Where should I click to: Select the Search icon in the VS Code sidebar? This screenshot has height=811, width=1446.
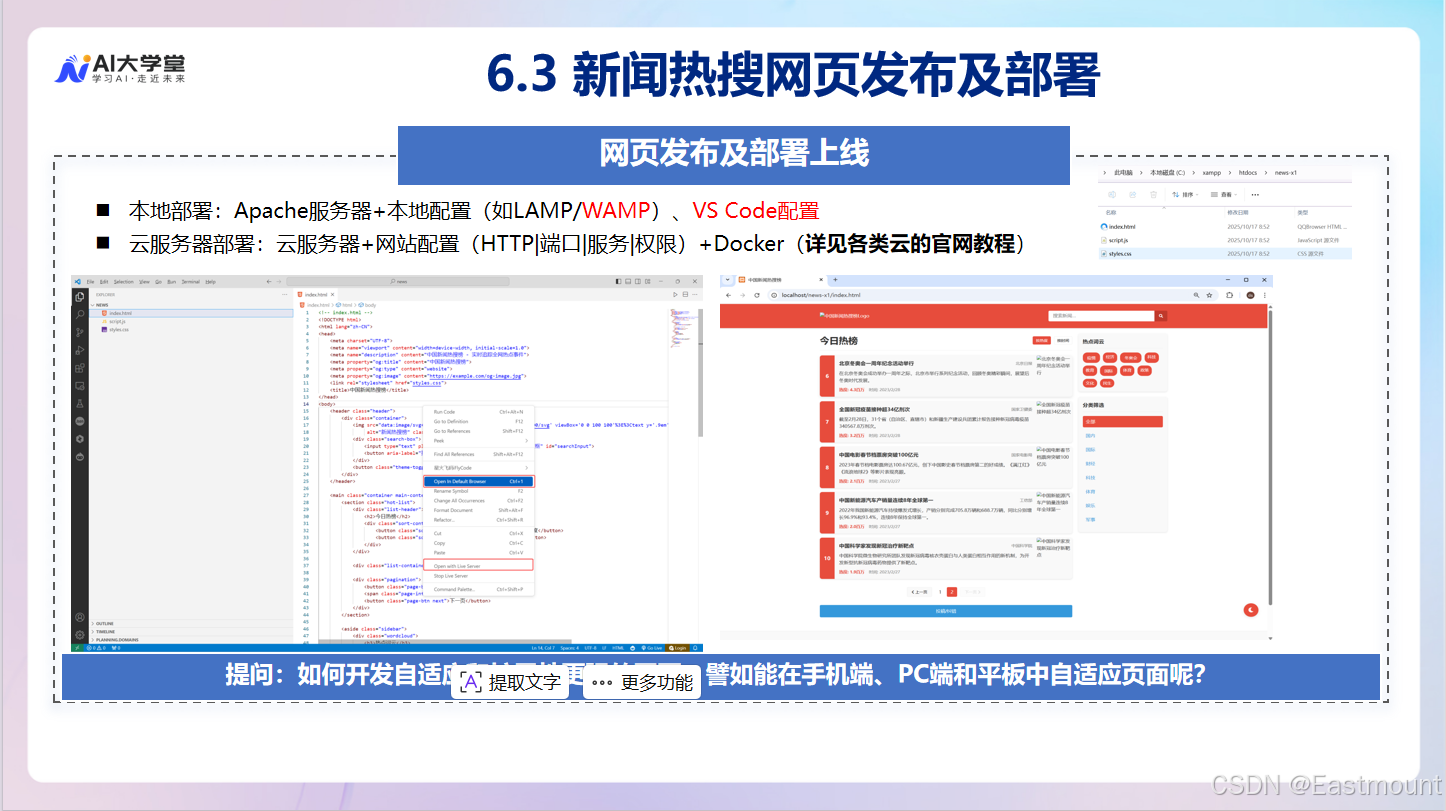click(x=80, y=313)
